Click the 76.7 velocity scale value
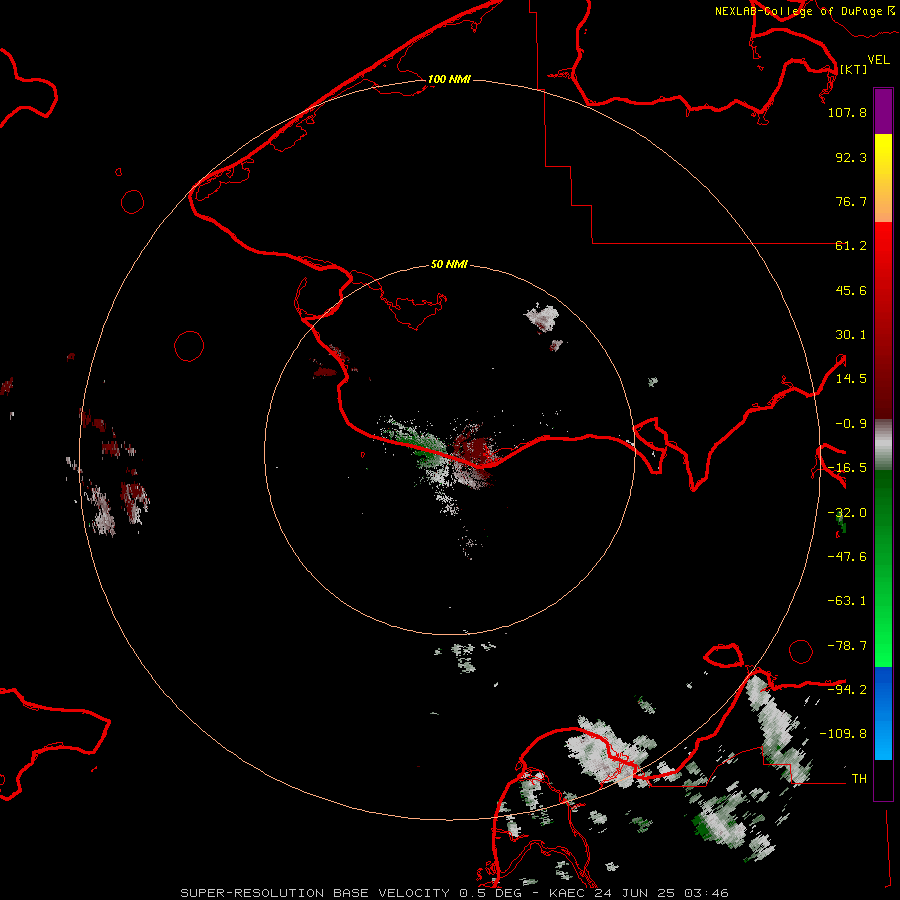 click(x=851, y=201)
